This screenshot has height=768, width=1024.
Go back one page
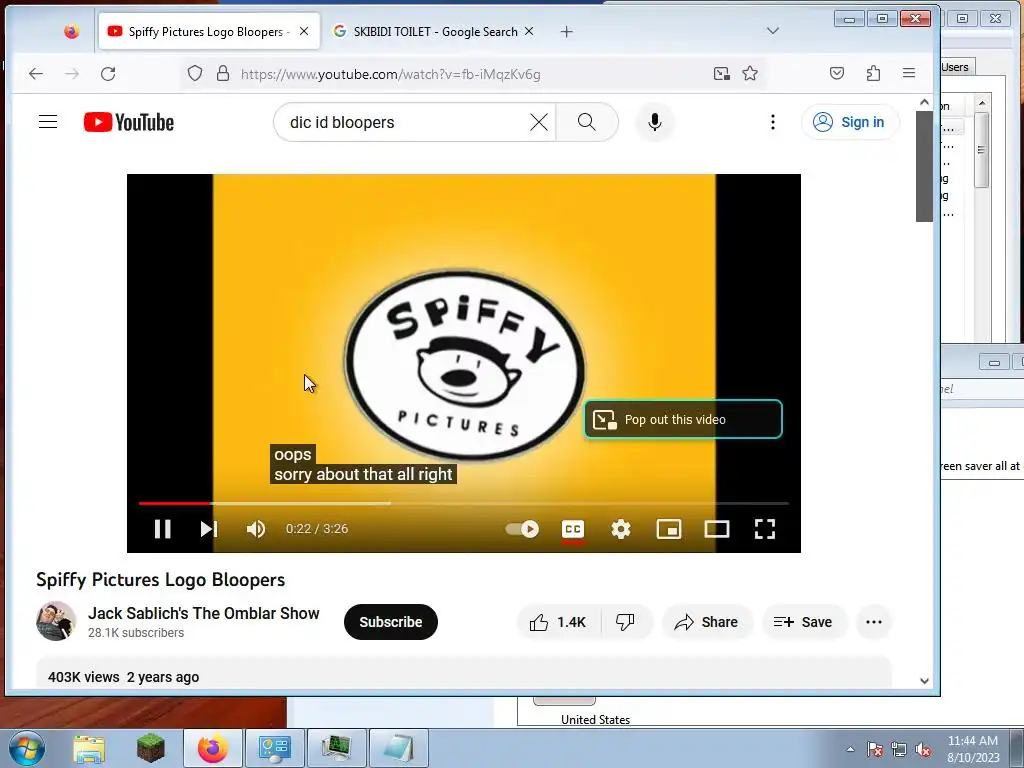[x=36, y=74]
